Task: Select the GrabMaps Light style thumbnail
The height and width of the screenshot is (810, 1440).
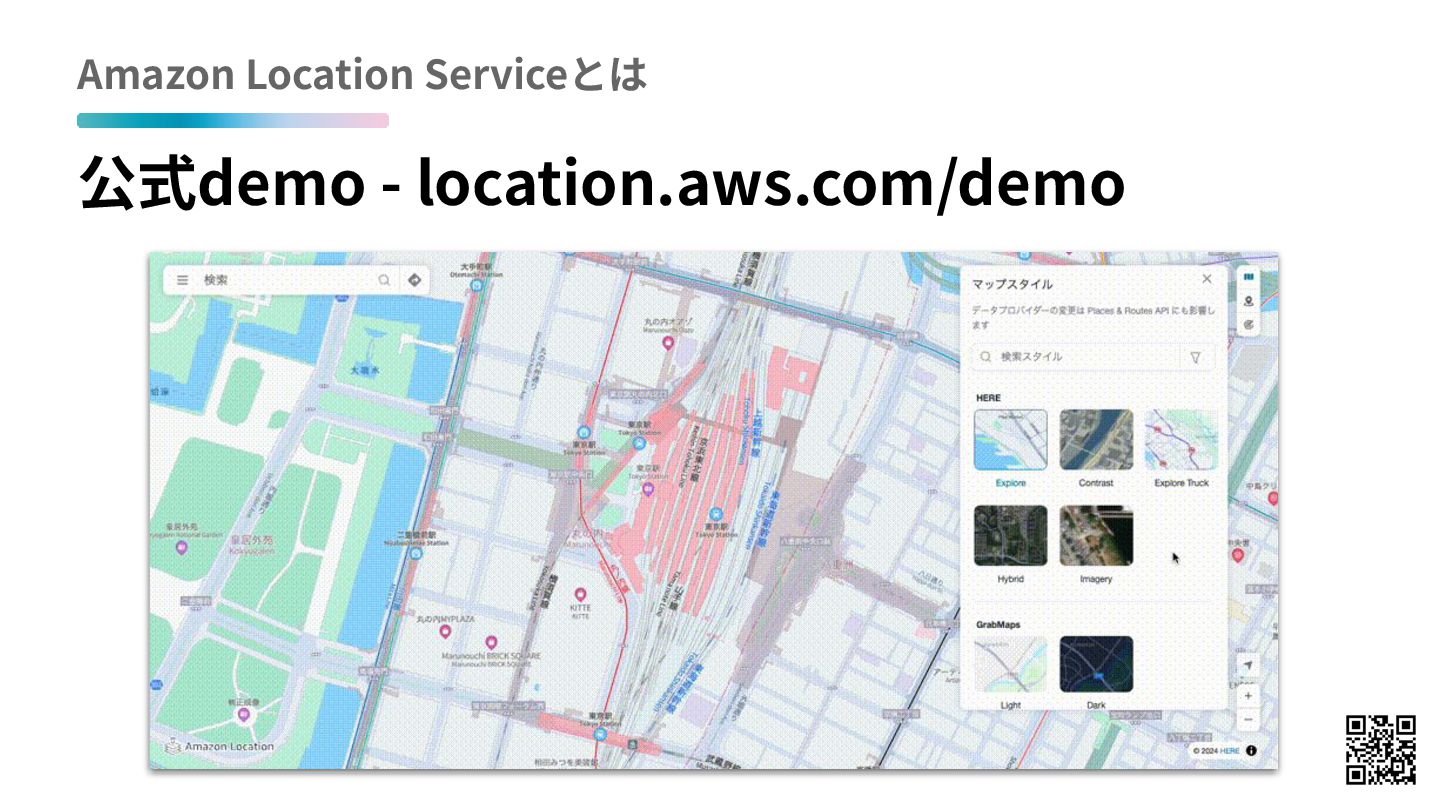Action: [1011, 665]
